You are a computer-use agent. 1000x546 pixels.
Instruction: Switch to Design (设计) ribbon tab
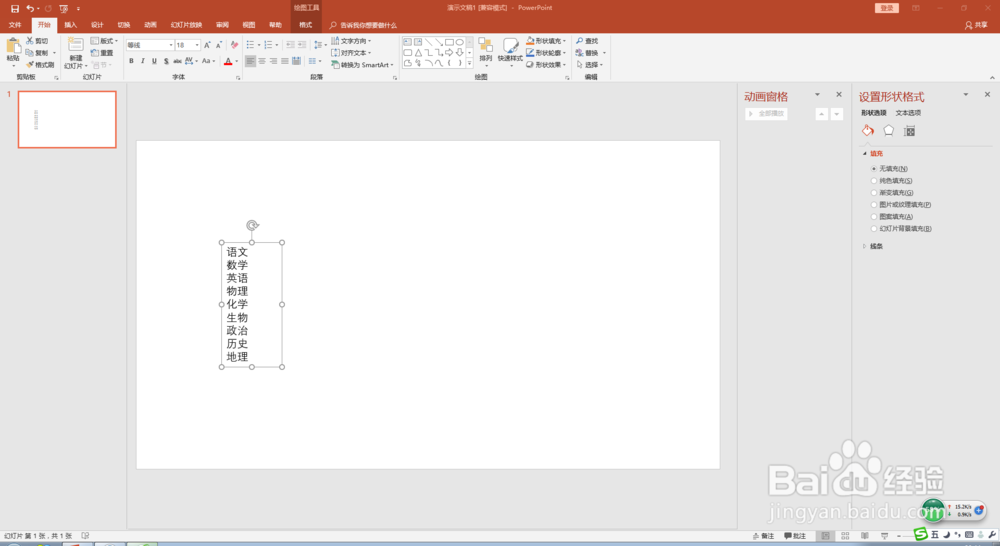97,25
